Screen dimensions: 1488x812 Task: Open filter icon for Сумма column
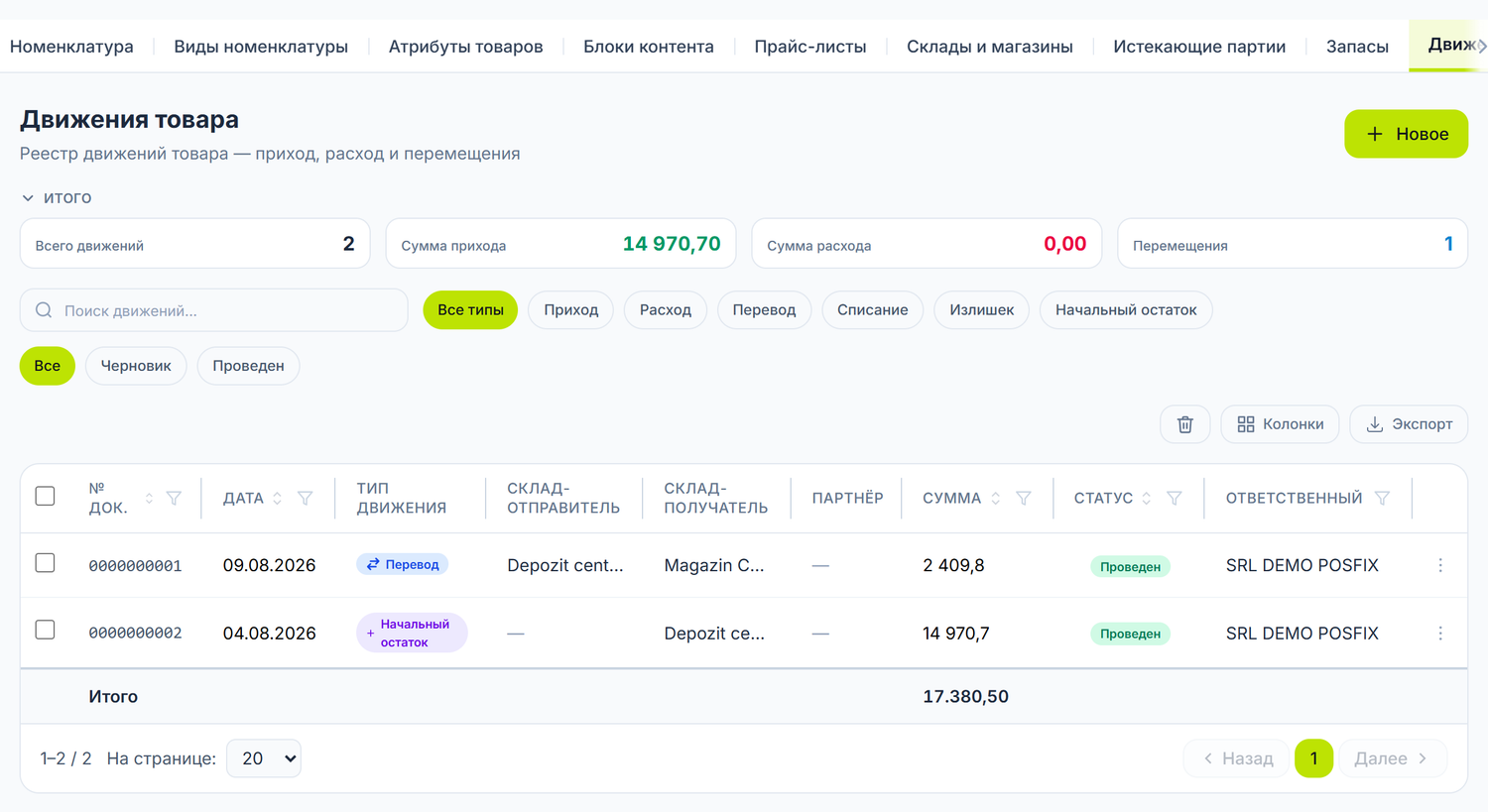[x=1023, y=498]
